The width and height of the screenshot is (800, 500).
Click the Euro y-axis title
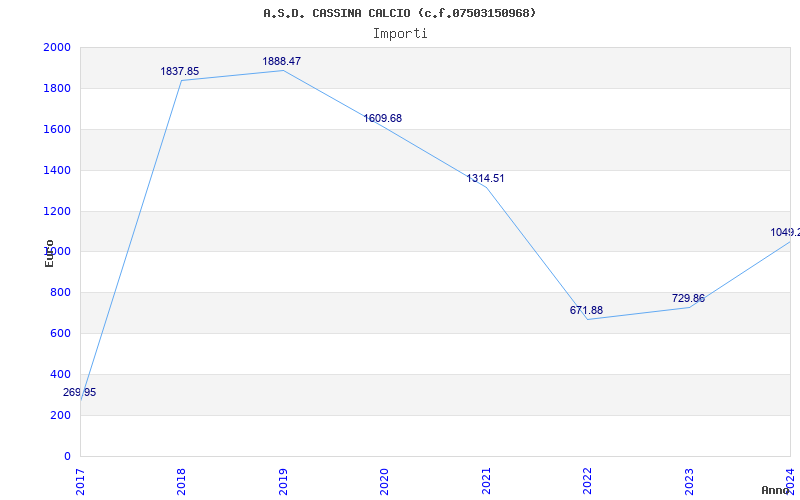point(49,254)
